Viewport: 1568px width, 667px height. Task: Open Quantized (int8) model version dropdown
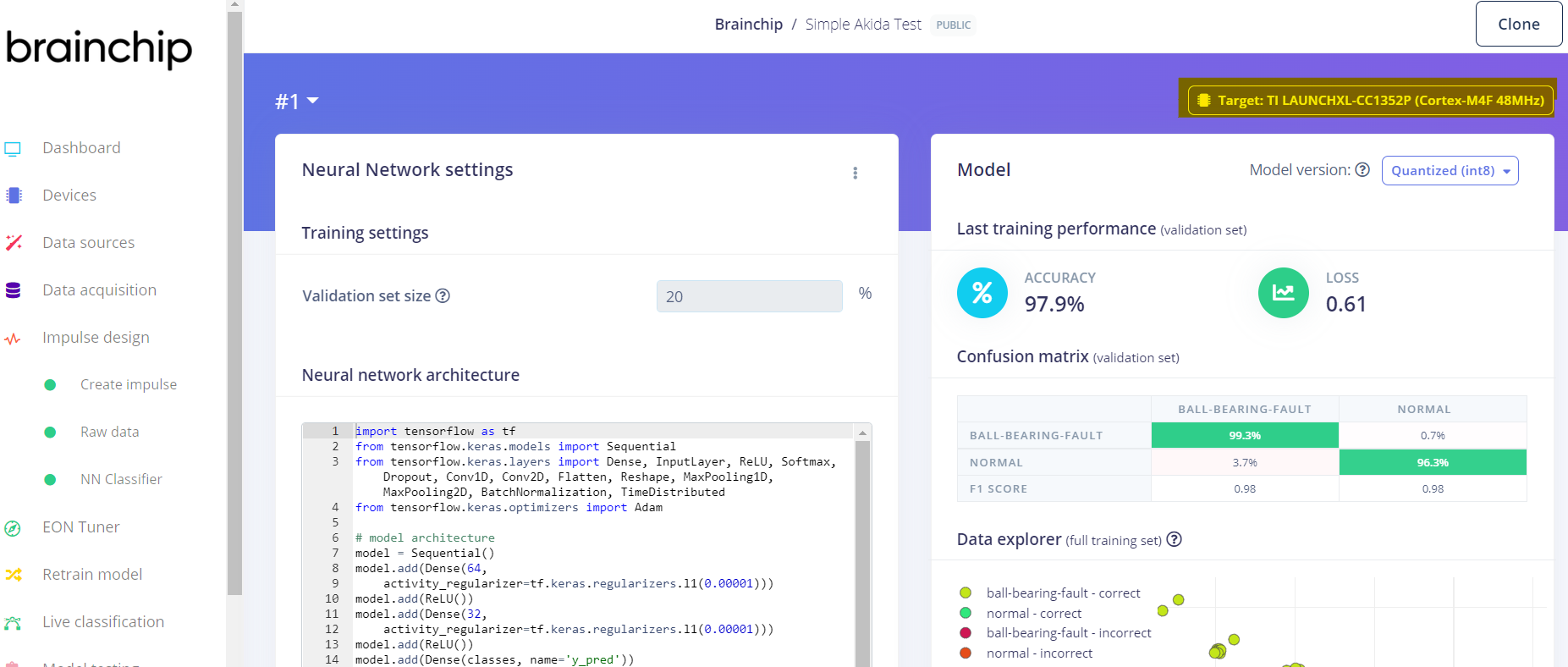tap(1450, 170)
